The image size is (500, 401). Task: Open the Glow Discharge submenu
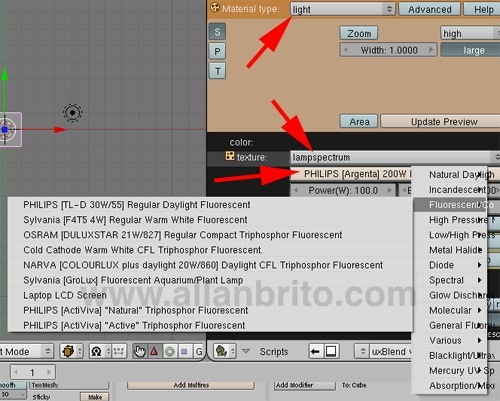450,295
